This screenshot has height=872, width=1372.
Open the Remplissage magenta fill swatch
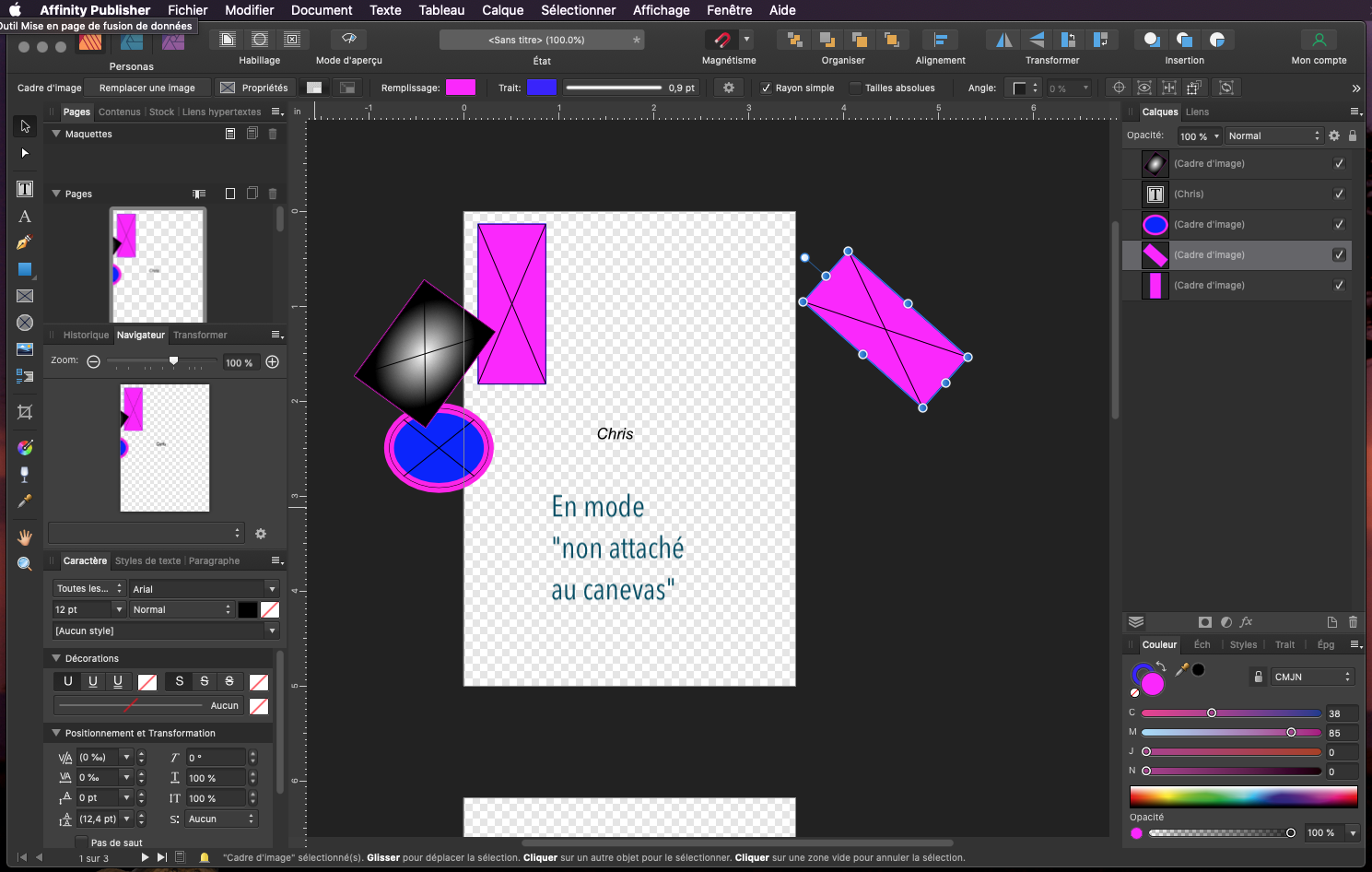pyautogui.click(x=461, y=88)
